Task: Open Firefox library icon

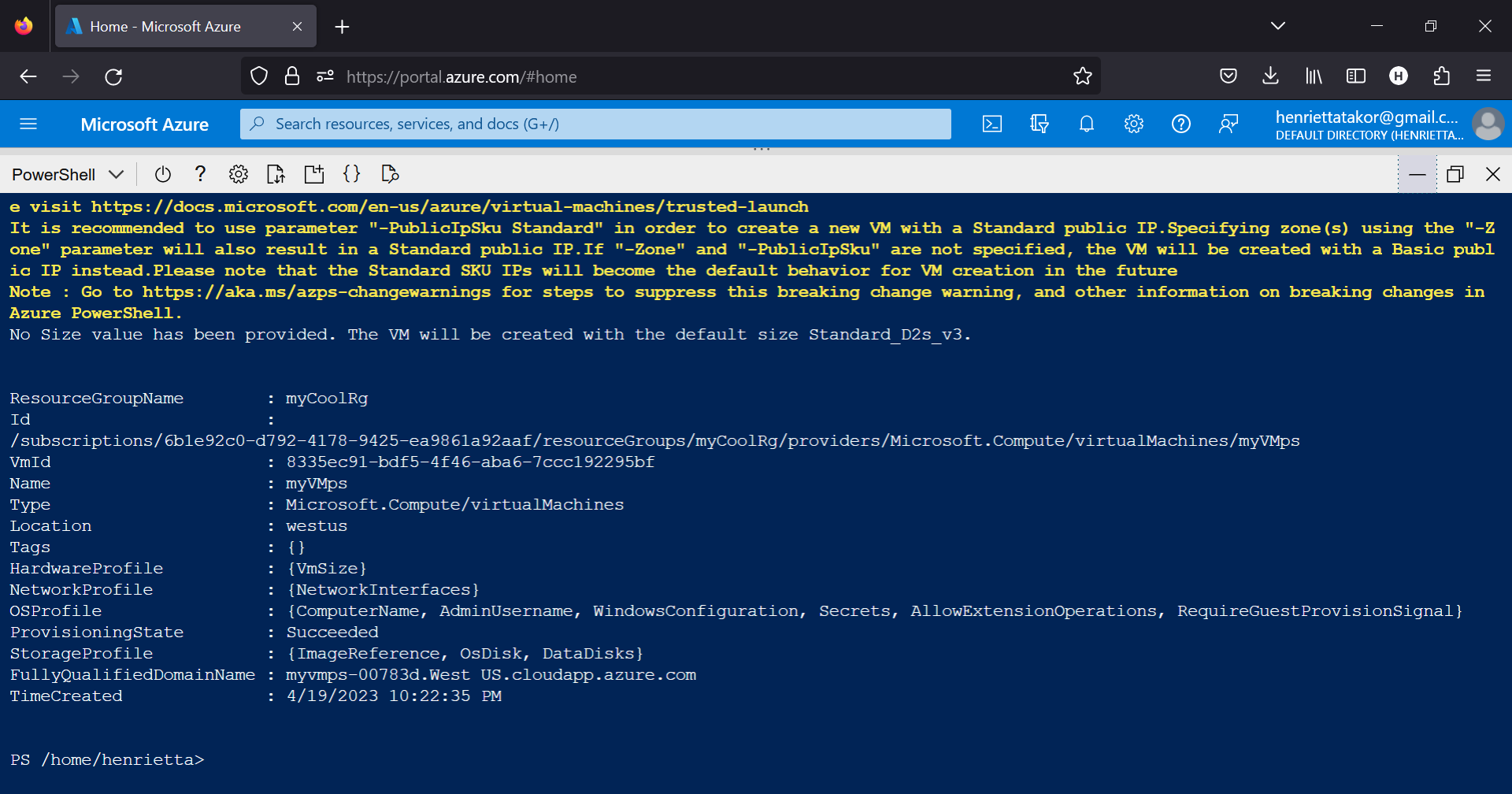Action: click(x=1314, y=76)
